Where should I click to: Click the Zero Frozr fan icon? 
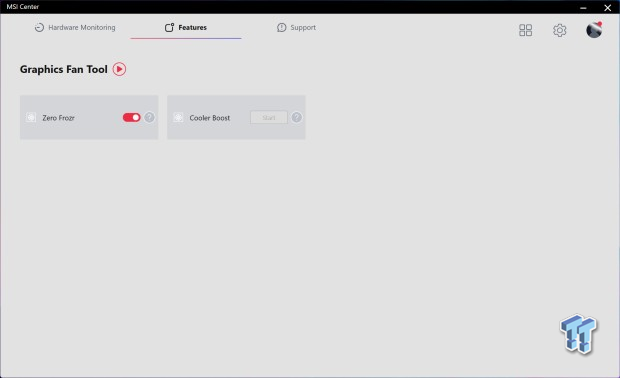point(31,117)
